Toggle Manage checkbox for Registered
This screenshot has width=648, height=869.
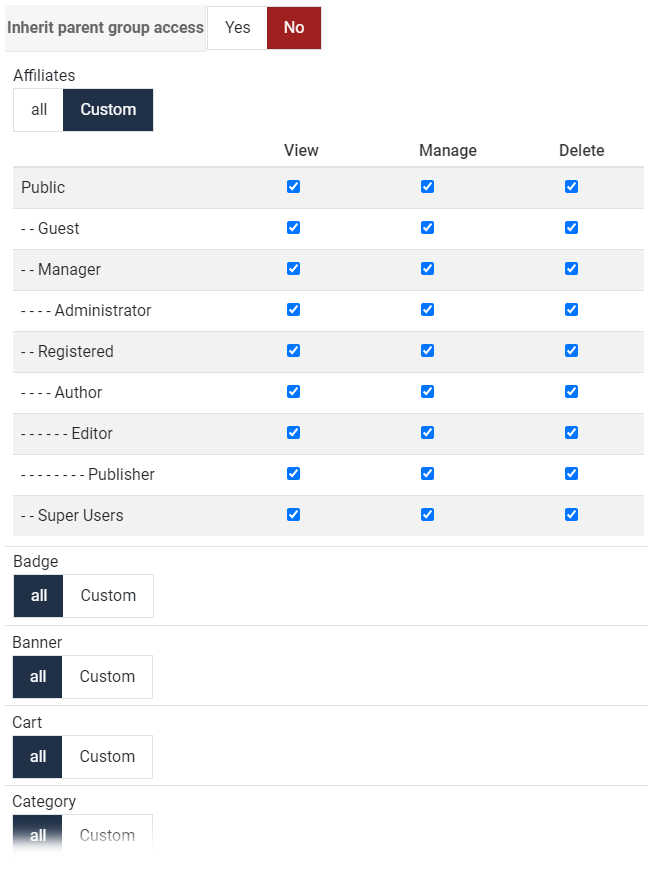coord(427,351)
